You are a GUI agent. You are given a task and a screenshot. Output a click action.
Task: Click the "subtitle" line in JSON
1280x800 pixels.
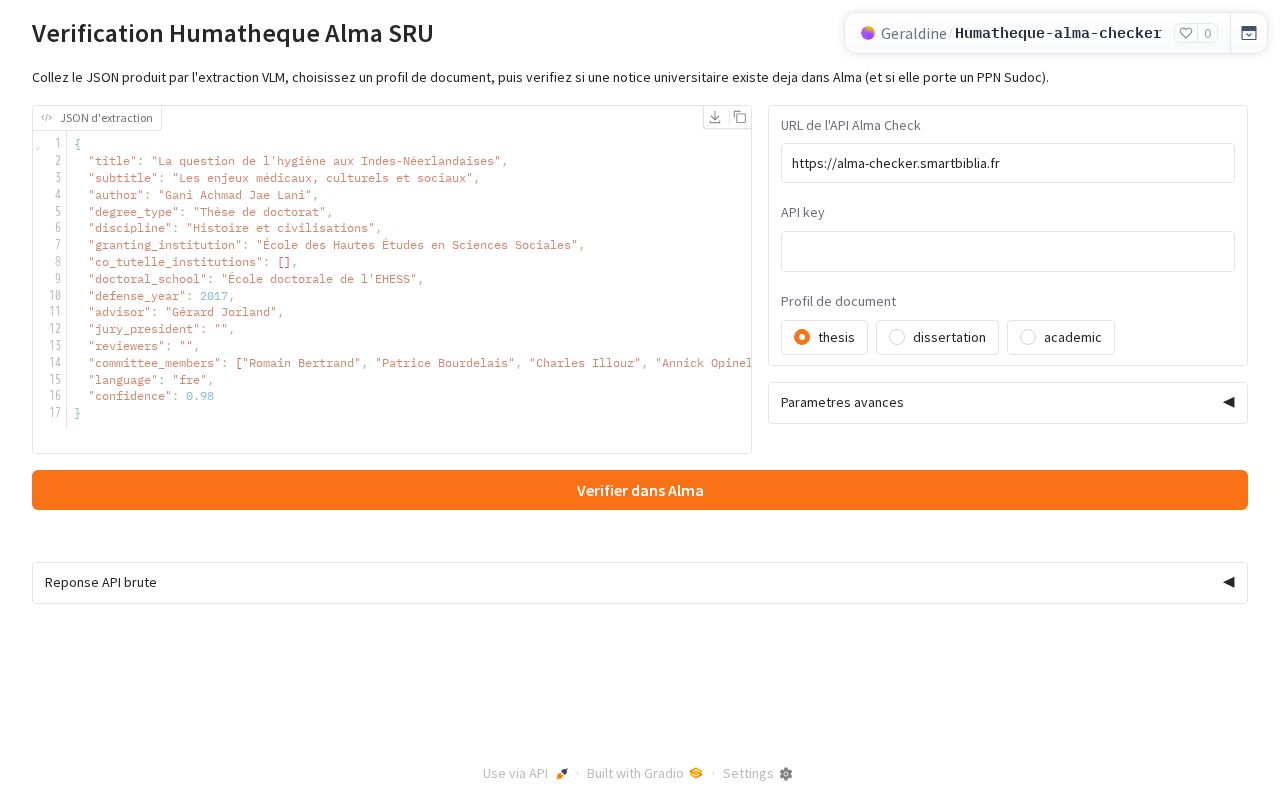click(x=284, y=178)
